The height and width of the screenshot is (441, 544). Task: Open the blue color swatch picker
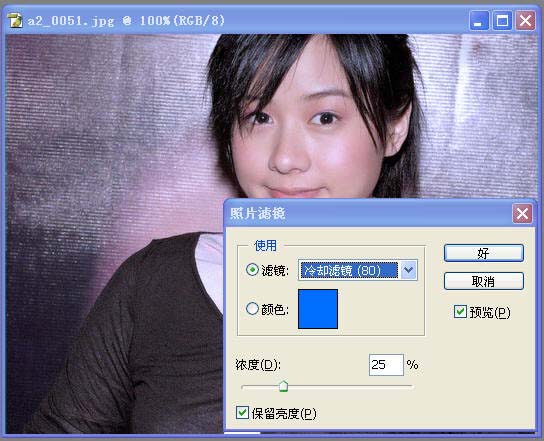(x=318, y=309)
